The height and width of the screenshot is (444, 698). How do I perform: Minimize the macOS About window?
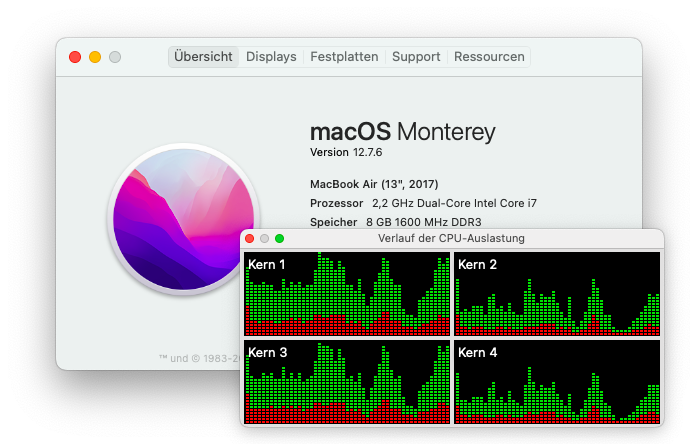[95, 57]
